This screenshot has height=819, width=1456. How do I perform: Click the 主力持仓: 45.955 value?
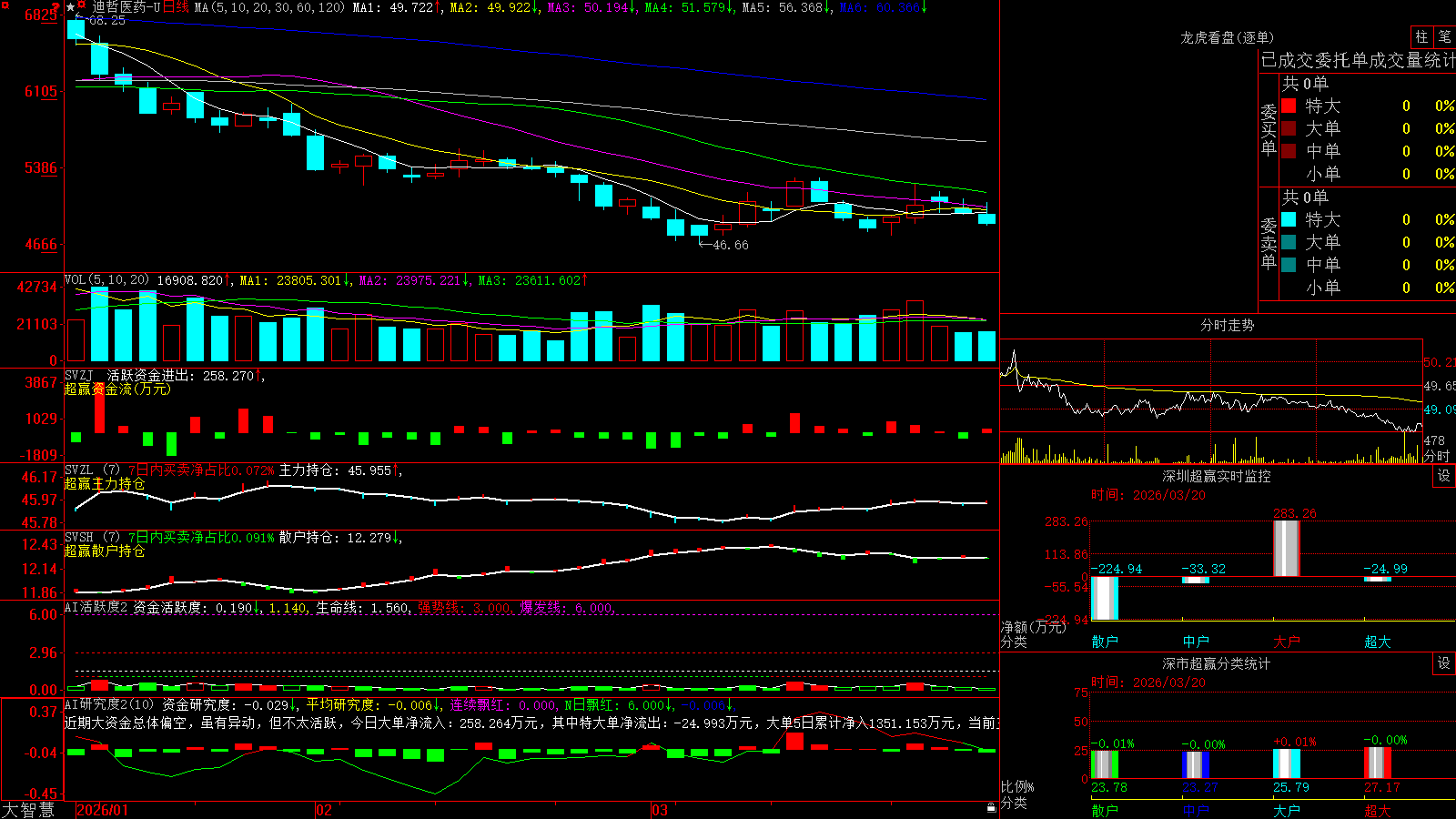pyautogui.click(x=338, y=470)
